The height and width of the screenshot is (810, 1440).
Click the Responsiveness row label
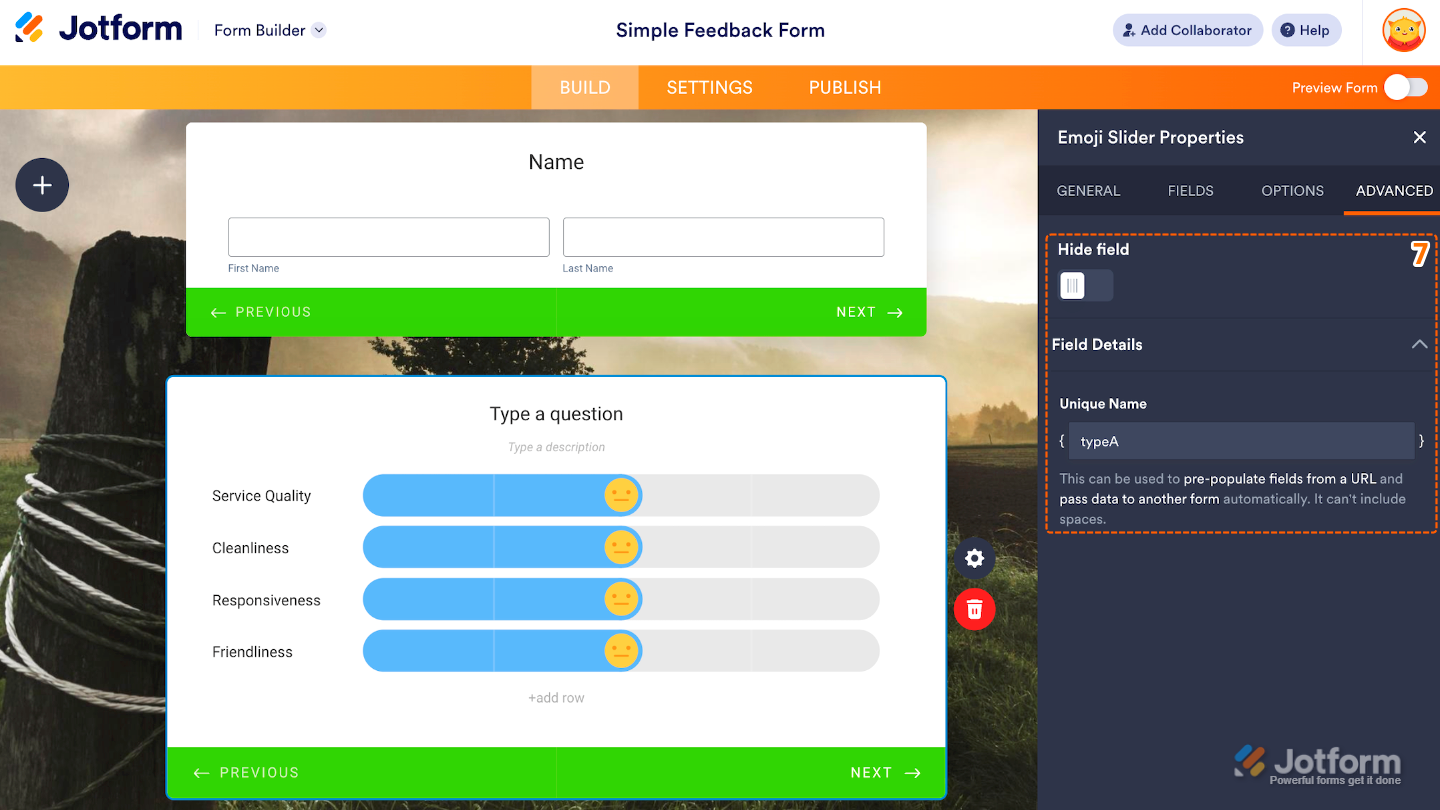tap(266, 600)
